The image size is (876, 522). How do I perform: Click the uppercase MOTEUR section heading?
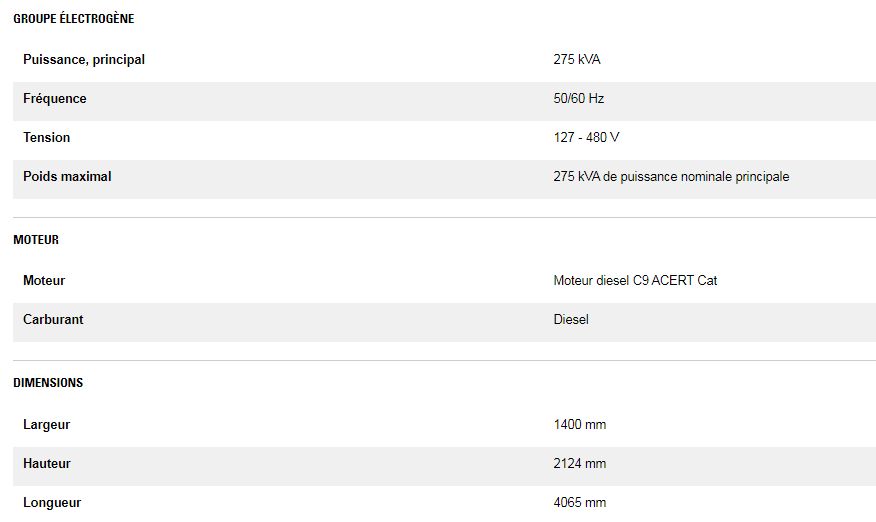(x=36, y=240)
